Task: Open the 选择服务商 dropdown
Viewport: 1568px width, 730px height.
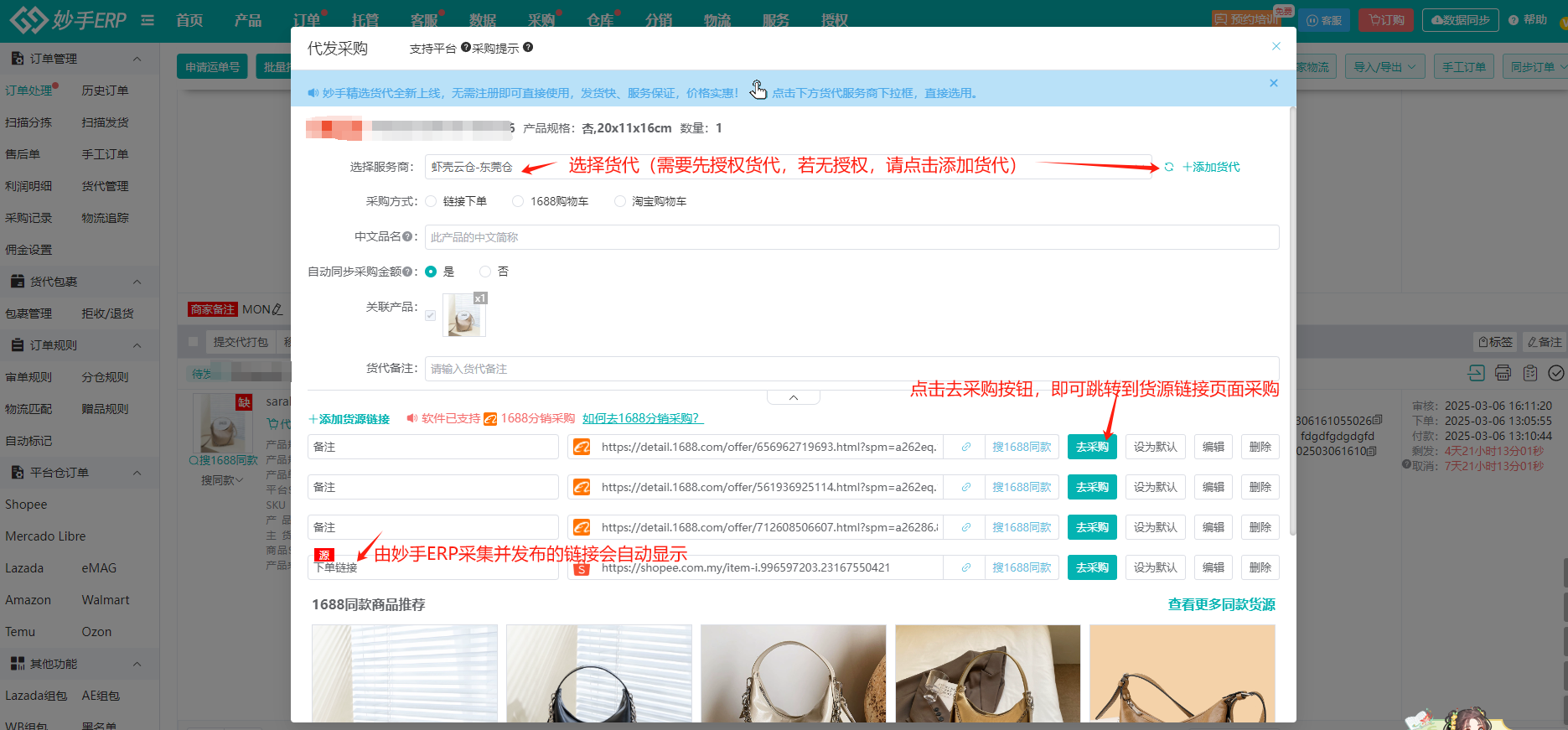Action: coord(788,168)
